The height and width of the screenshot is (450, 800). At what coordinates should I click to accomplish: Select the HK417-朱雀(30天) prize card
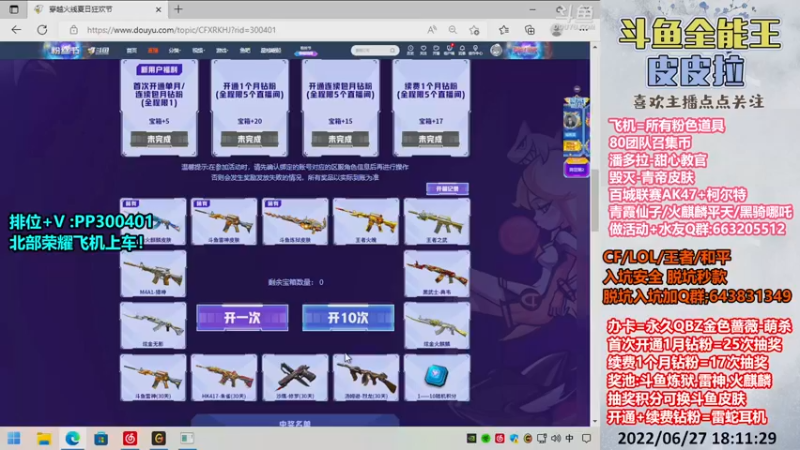point(224,378)
